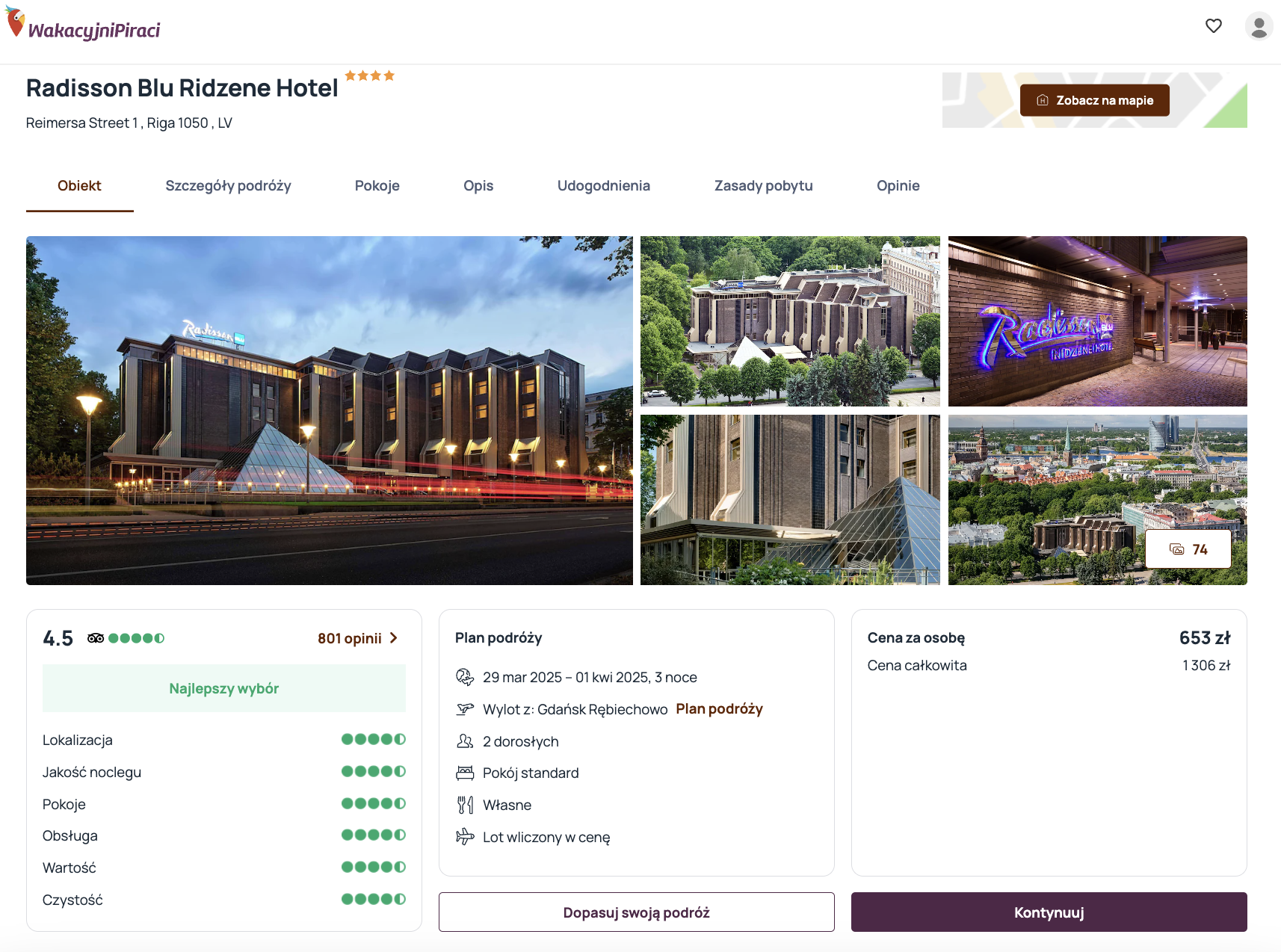Open the Opis tab
Image resolution: width=1281 pixels, height=952 pixels.
click(478, 186)
